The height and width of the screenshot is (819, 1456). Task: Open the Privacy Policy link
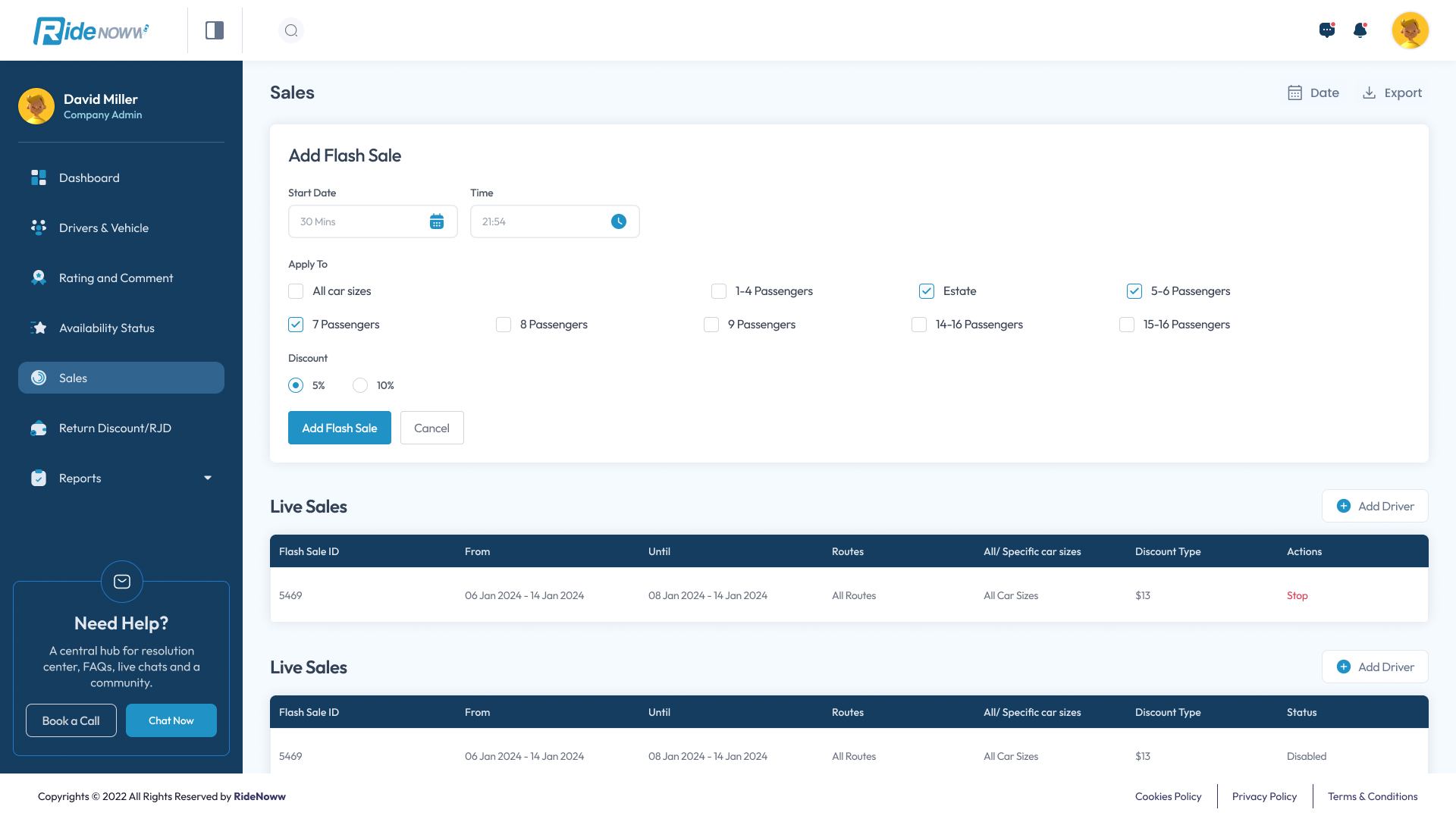point(1265,796)
